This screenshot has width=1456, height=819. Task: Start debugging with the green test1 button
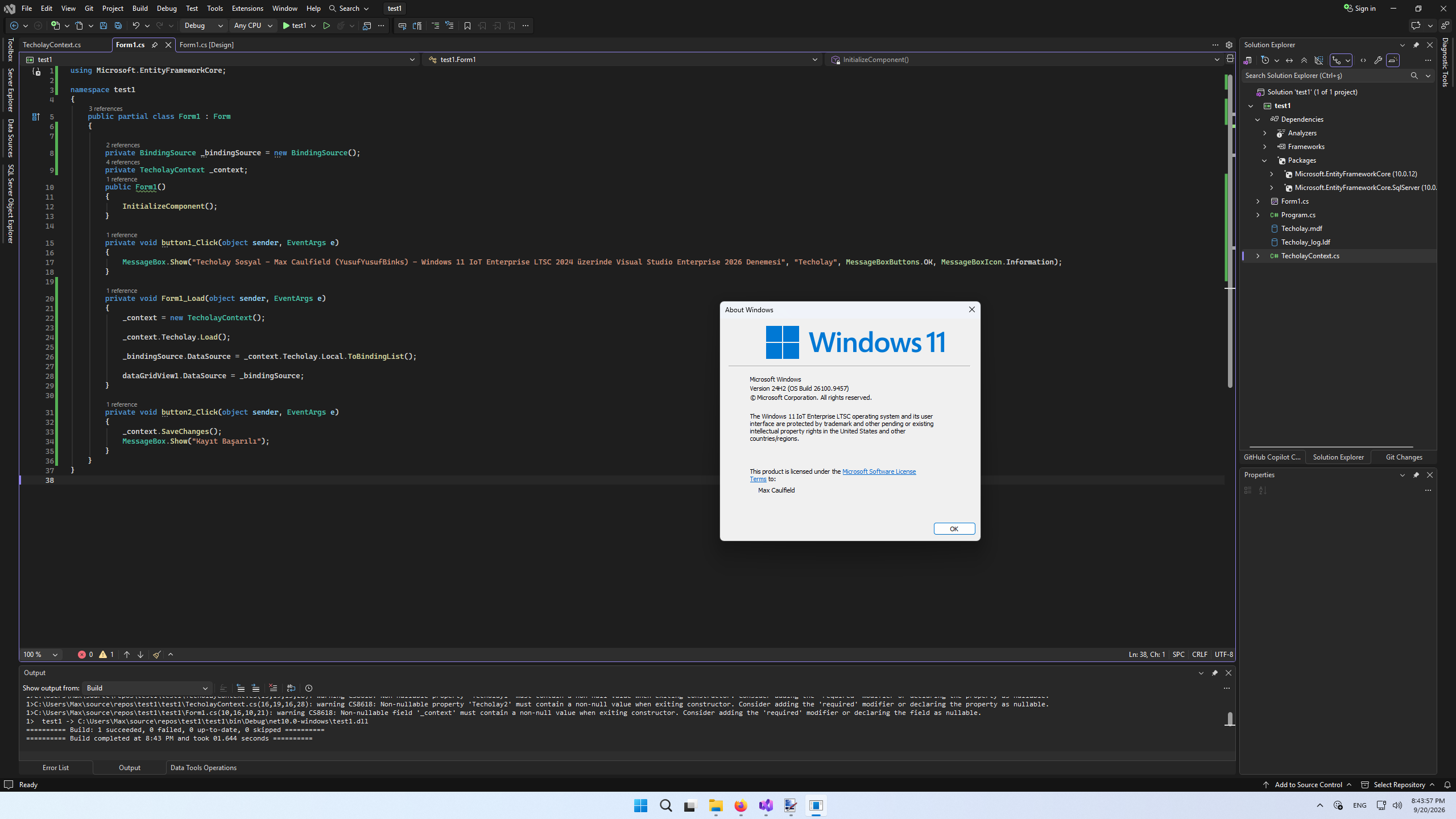coord(295,26)
